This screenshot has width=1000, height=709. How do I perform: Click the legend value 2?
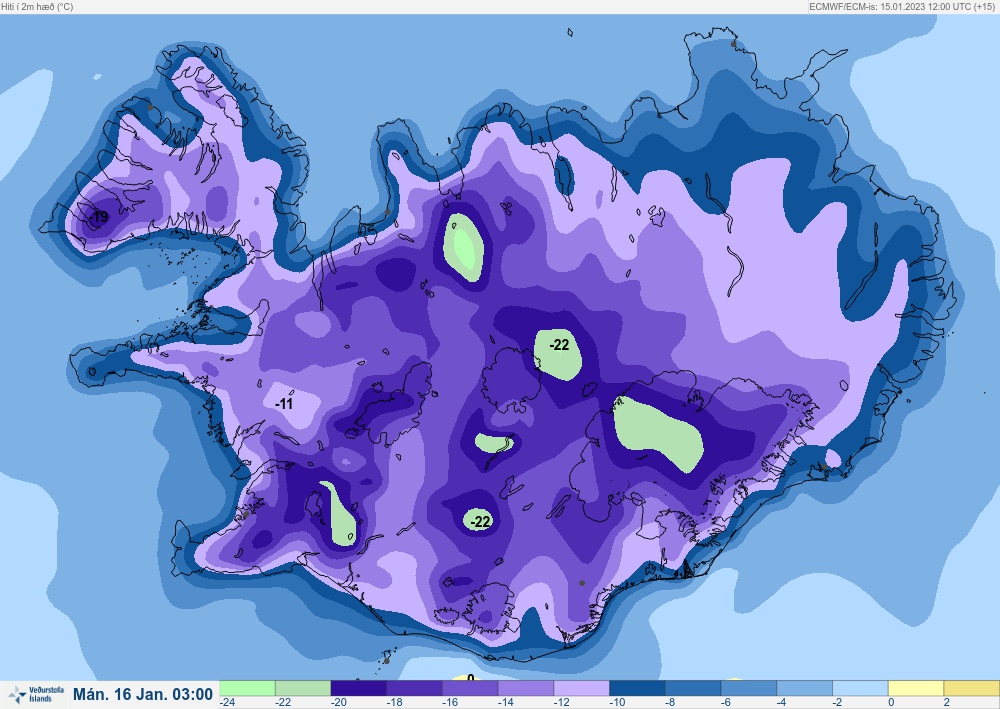point(946,702)
